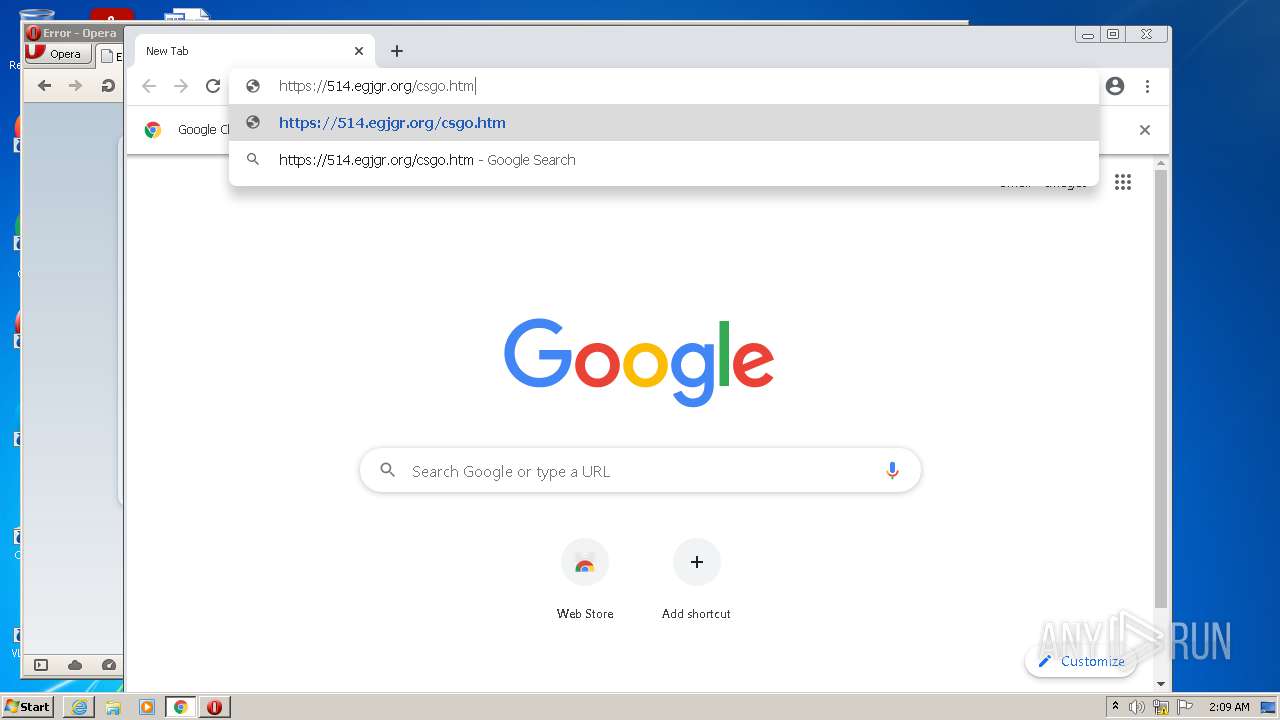Click the Action Center flag icon
1280x720 pixels.
pos(1185,707)
